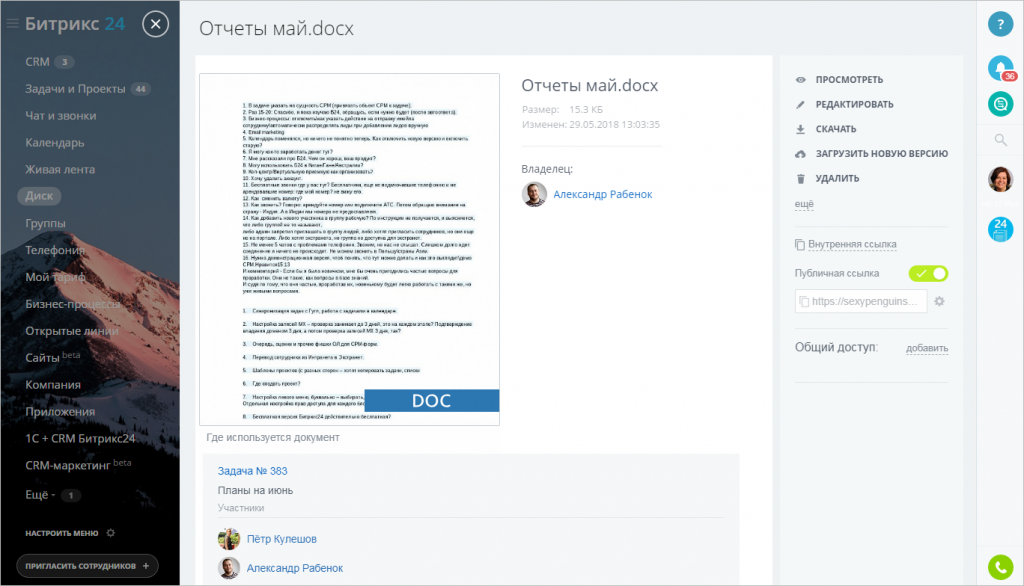Screen dimensions: 1024x586
Task: Click the gear icon next to Настроить меню
Action: [x=110, y=533]
